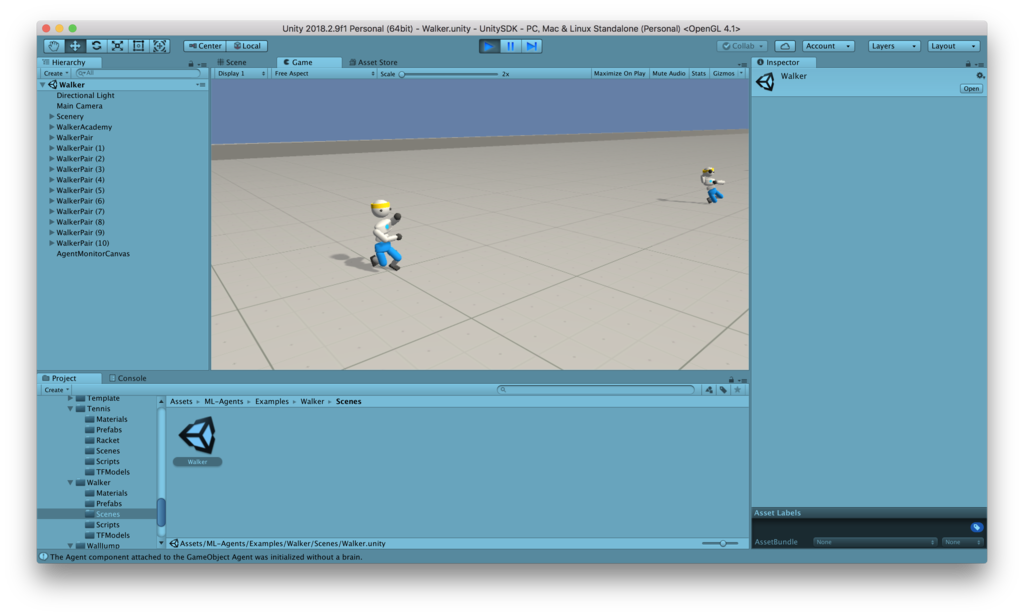Screen dimensions: 1024x616
Task: Click the blue asset label tag icon
Action: pyautogui.click(x=976, y=527)
